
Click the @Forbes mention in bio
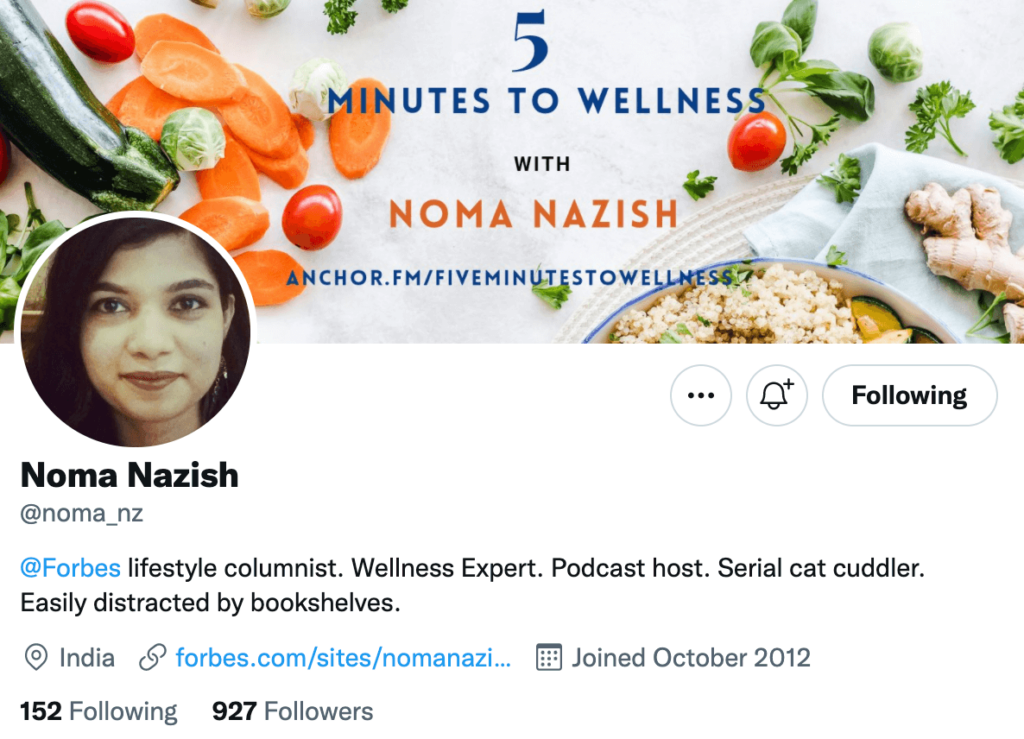pos(71,568)
